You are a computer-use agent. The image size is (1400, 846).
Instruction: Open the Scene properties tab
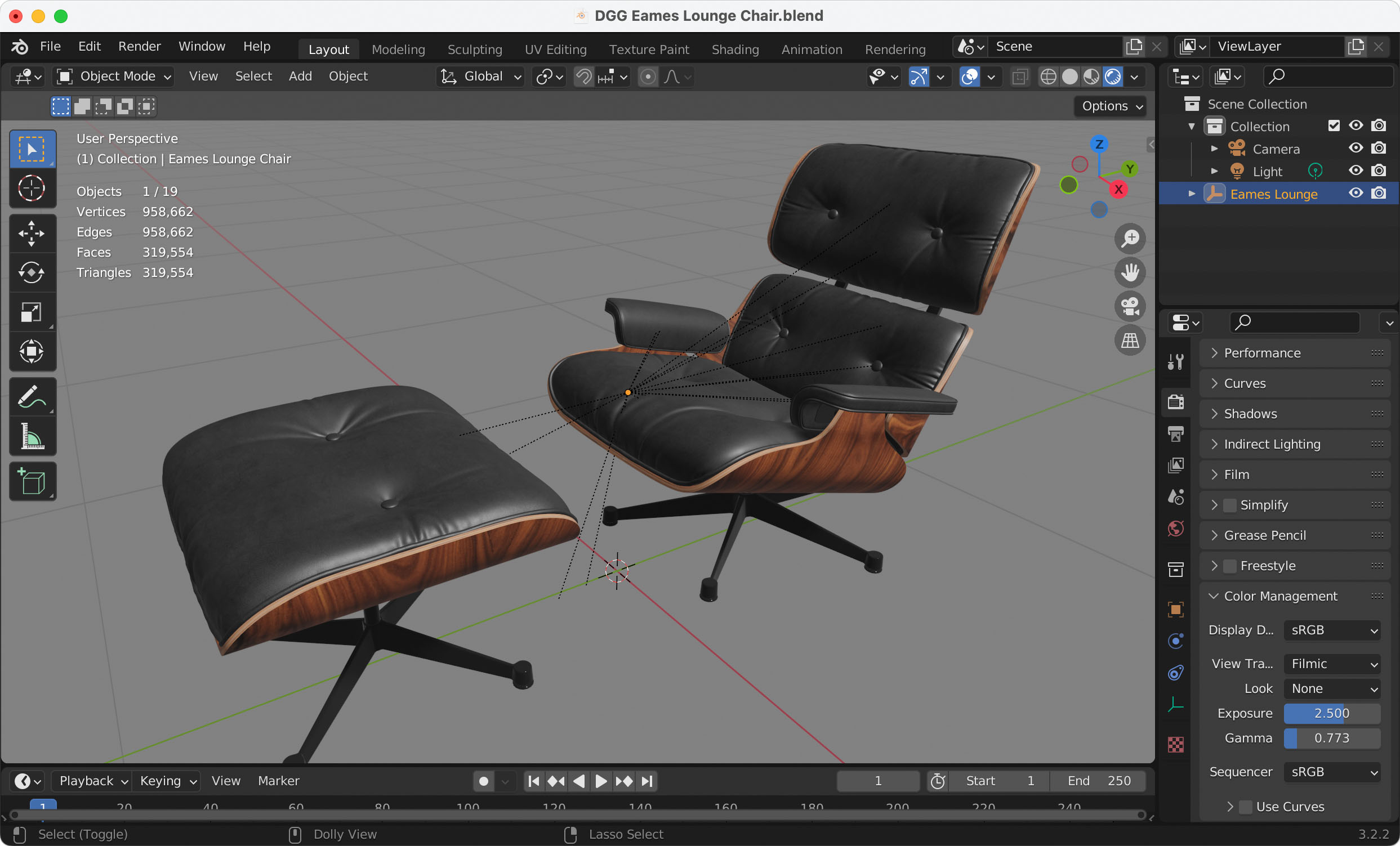tap(1175, 497)
